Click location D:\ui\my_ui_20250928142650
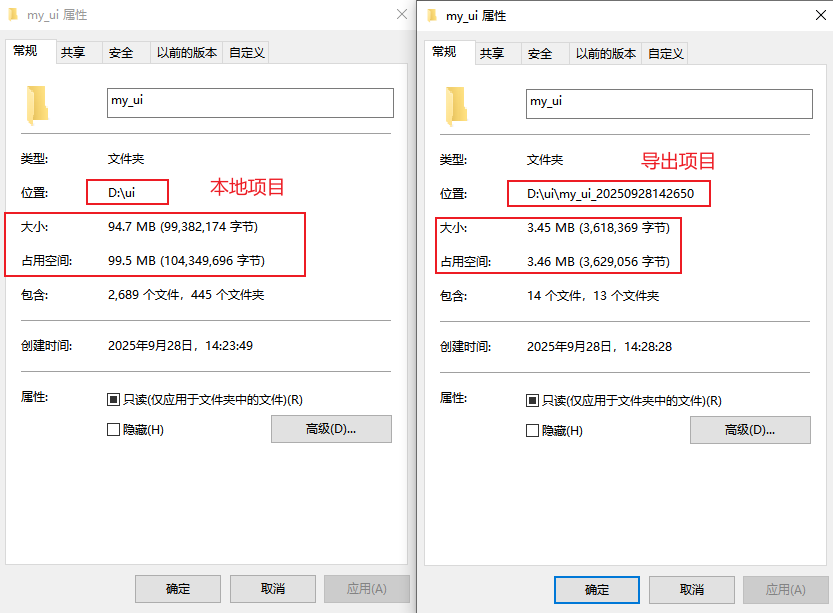The width and height of the screenshot is (833, 613). point(610,193)
